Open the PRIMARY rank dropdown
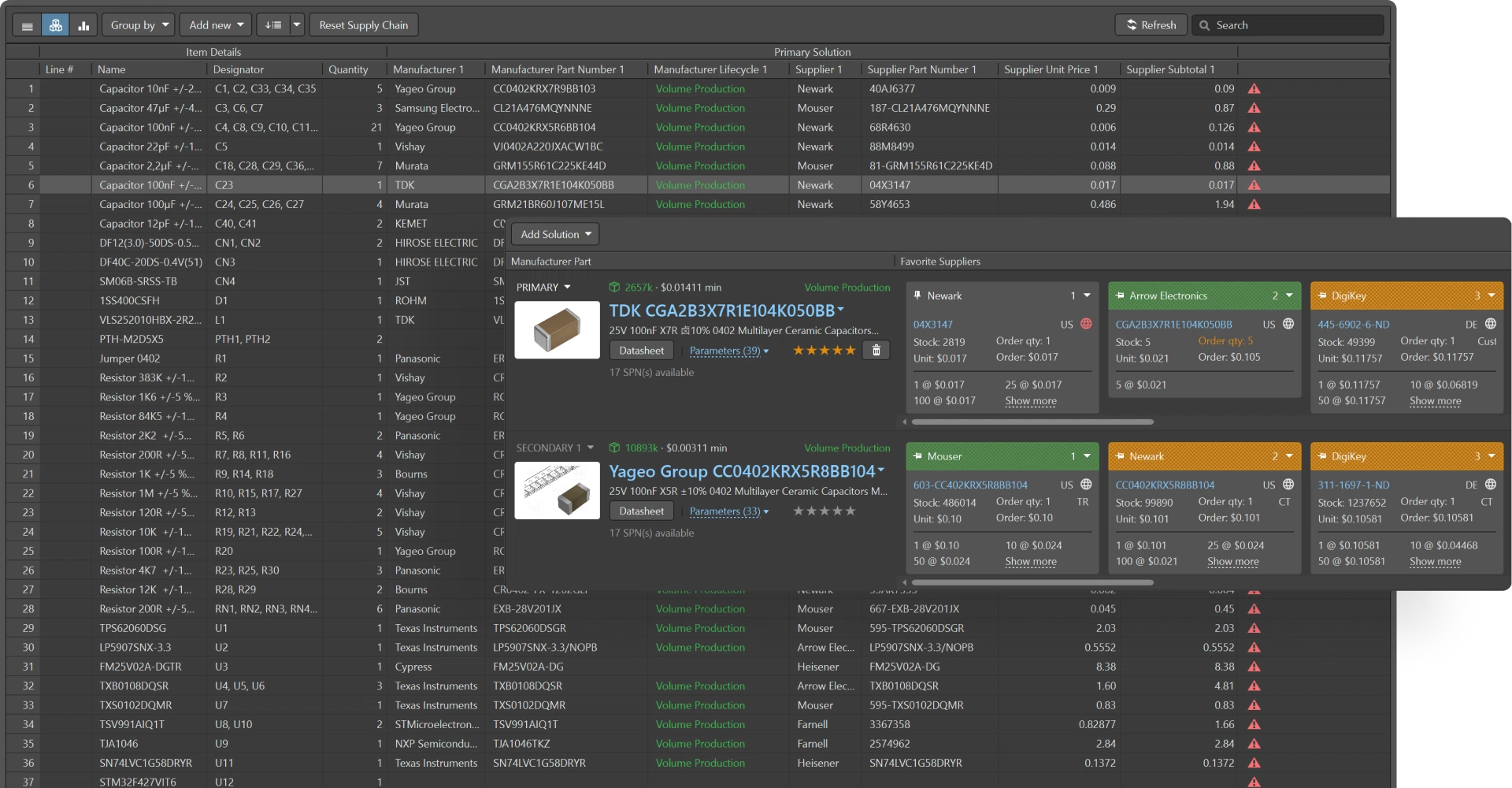Image resolution: width=1512 pixels, height=788 pixels. [543, 288]
